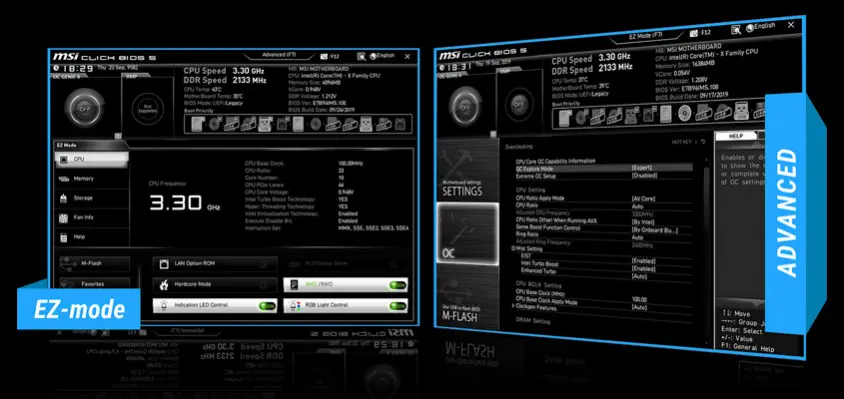This screenshot has width=844, height=399.
Task: Change Intel Turbo Boost Enabled value
Action: click(644, 268)
